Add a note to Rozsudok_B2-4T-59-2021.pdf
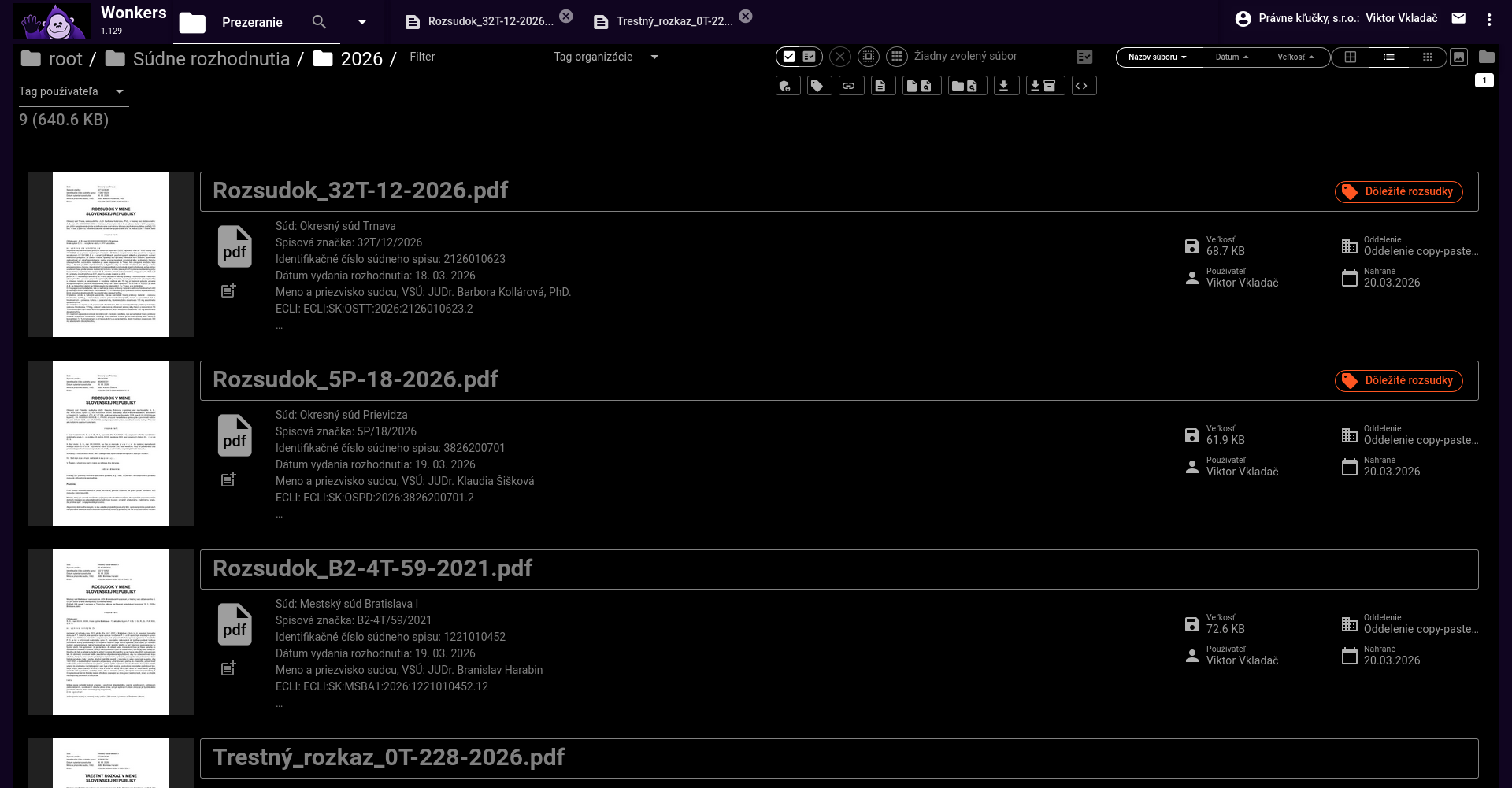 (228, 668)
